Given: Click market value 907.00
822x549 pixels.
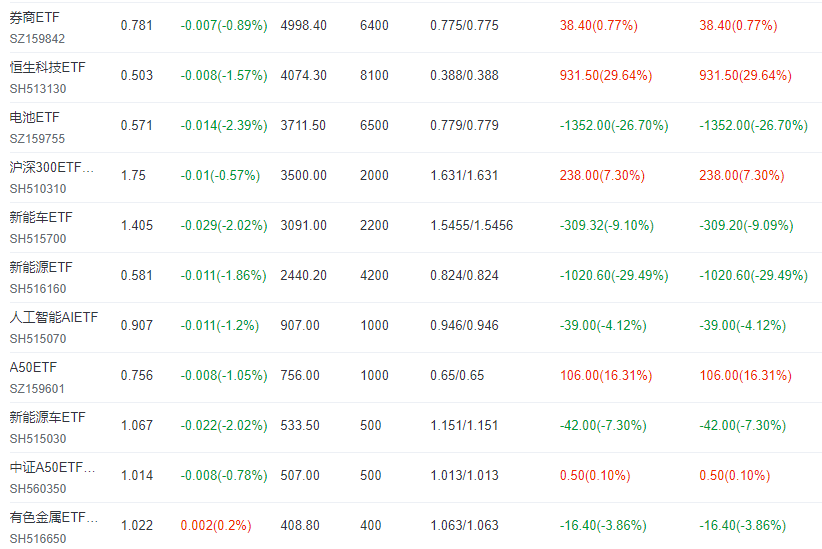Looking at the screenshot, I should (x=300, y=326).
